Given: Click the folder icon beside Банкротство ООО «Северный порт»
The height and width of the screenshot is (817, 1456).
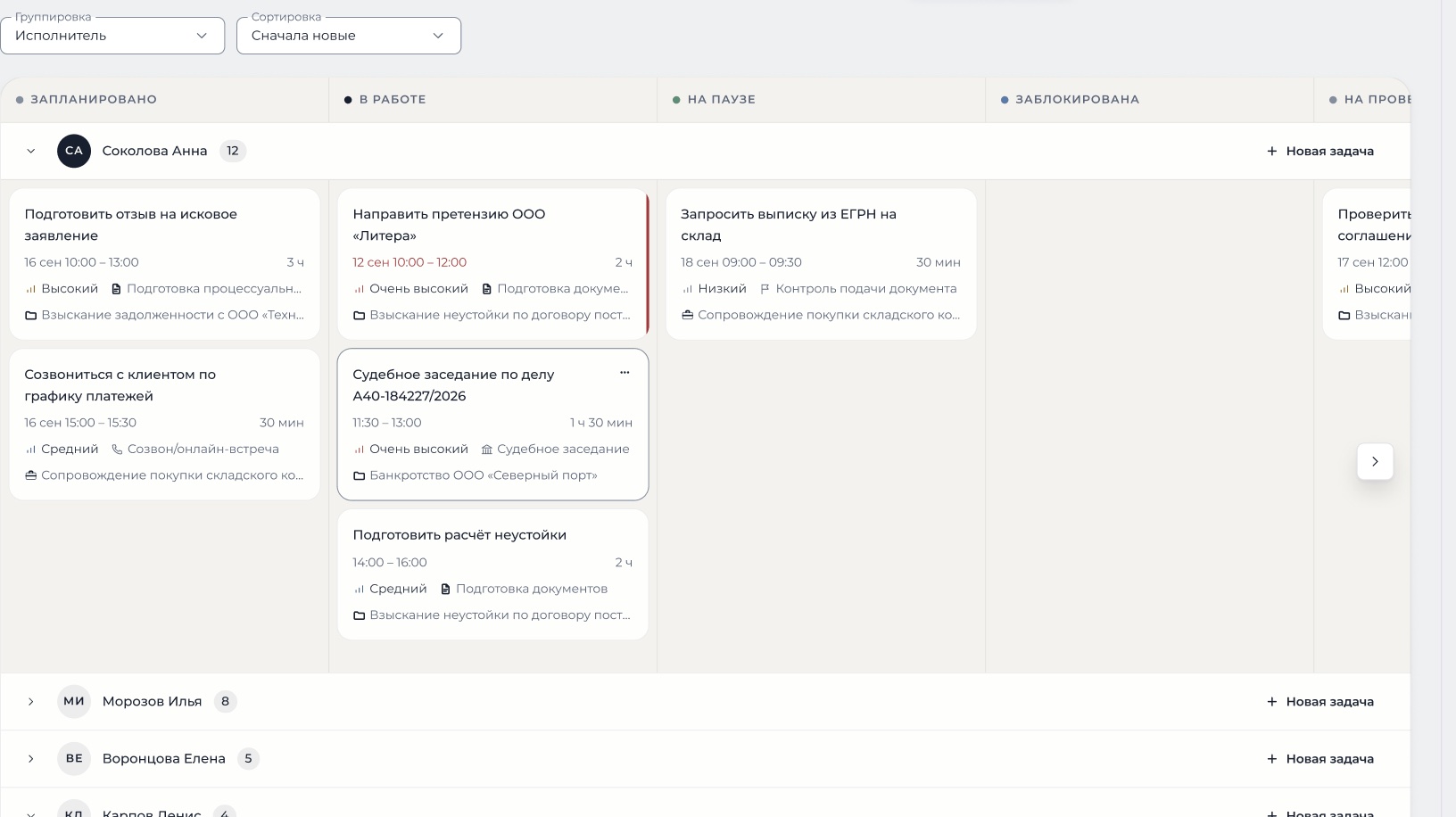Looking at the screenshot, I should pos(359,475).
